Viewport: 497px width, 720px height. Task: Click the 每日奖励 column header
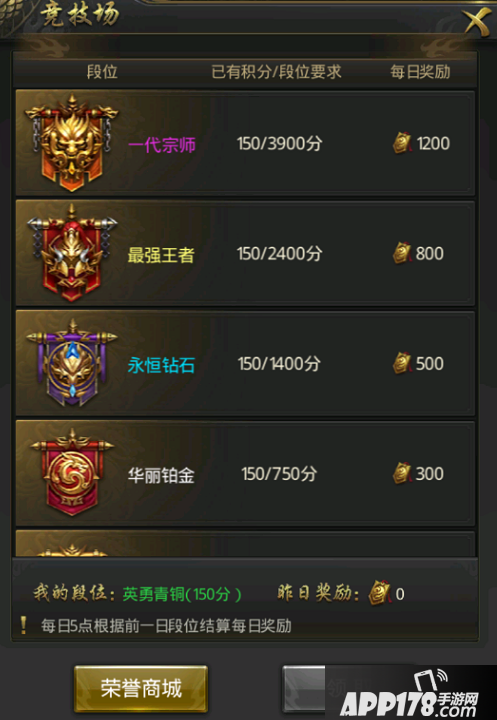420,72
